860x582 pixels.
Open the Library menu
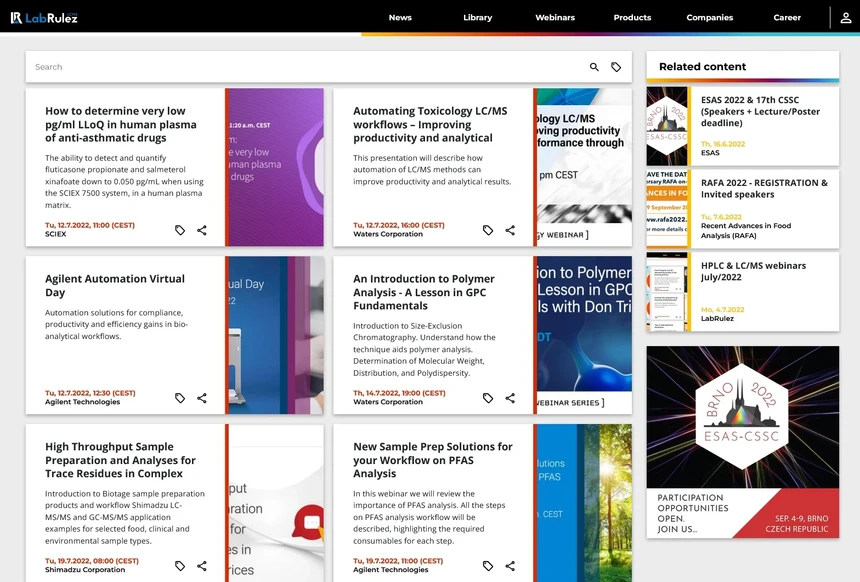[x=478, y=18]
